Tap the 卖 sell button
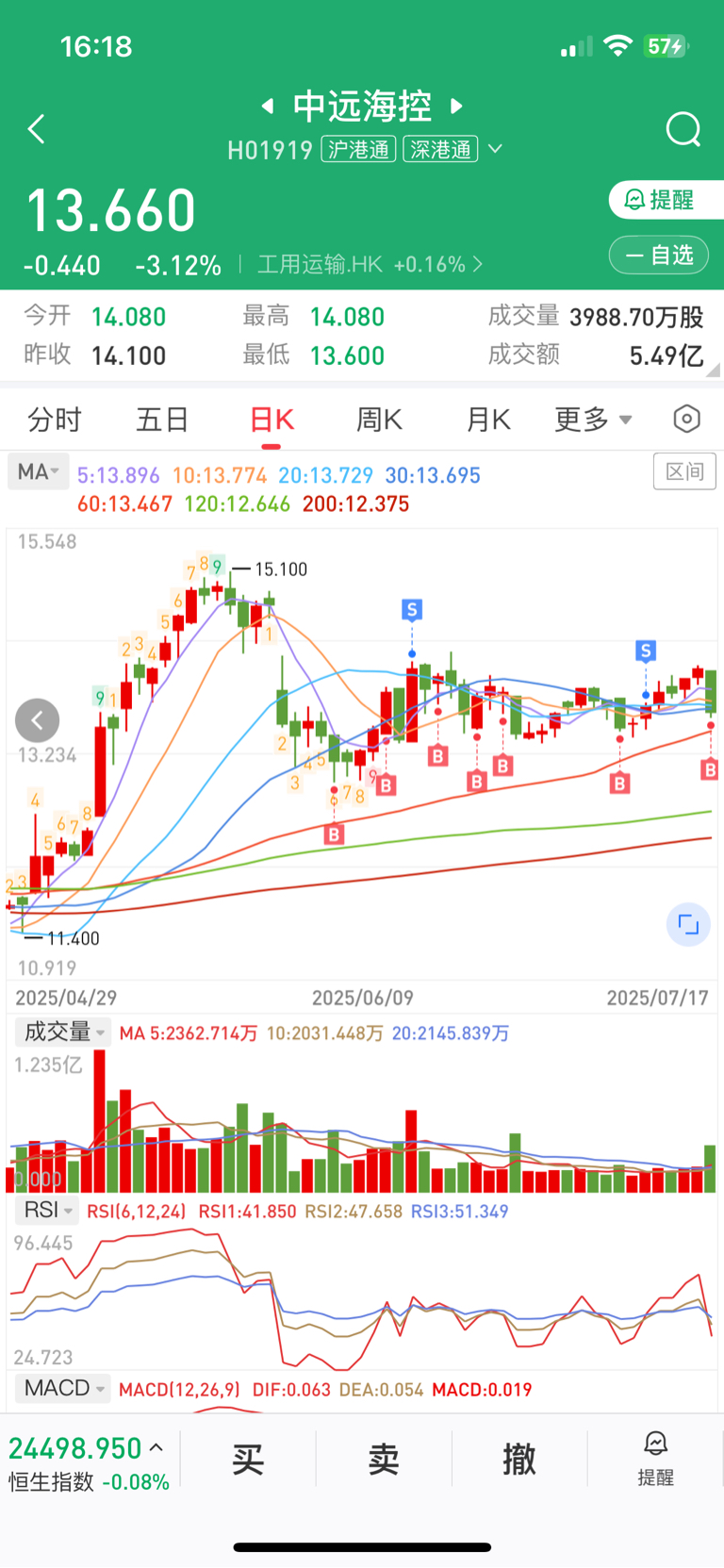 384,1459
